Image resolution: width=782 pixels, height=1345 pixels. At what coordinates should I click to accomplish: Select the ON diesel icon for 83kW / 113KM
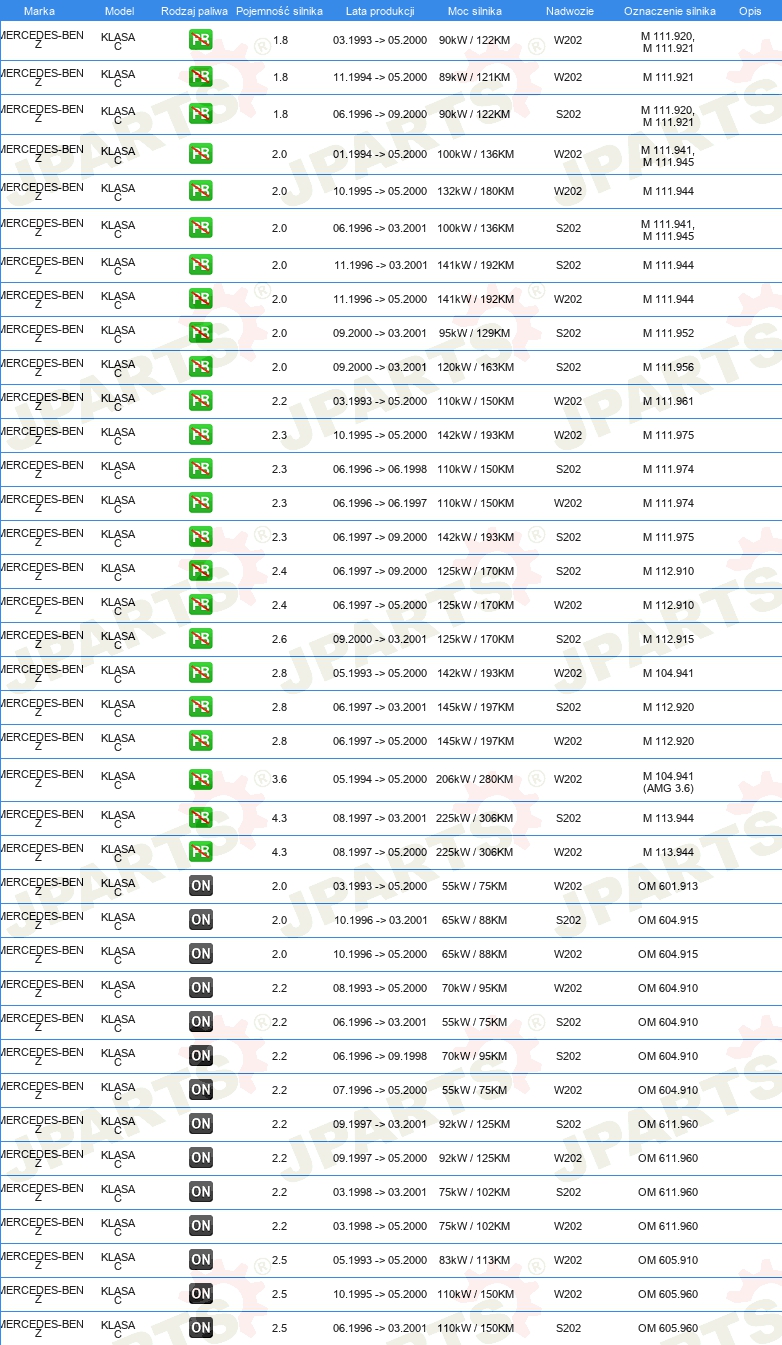click(201, 1260)
